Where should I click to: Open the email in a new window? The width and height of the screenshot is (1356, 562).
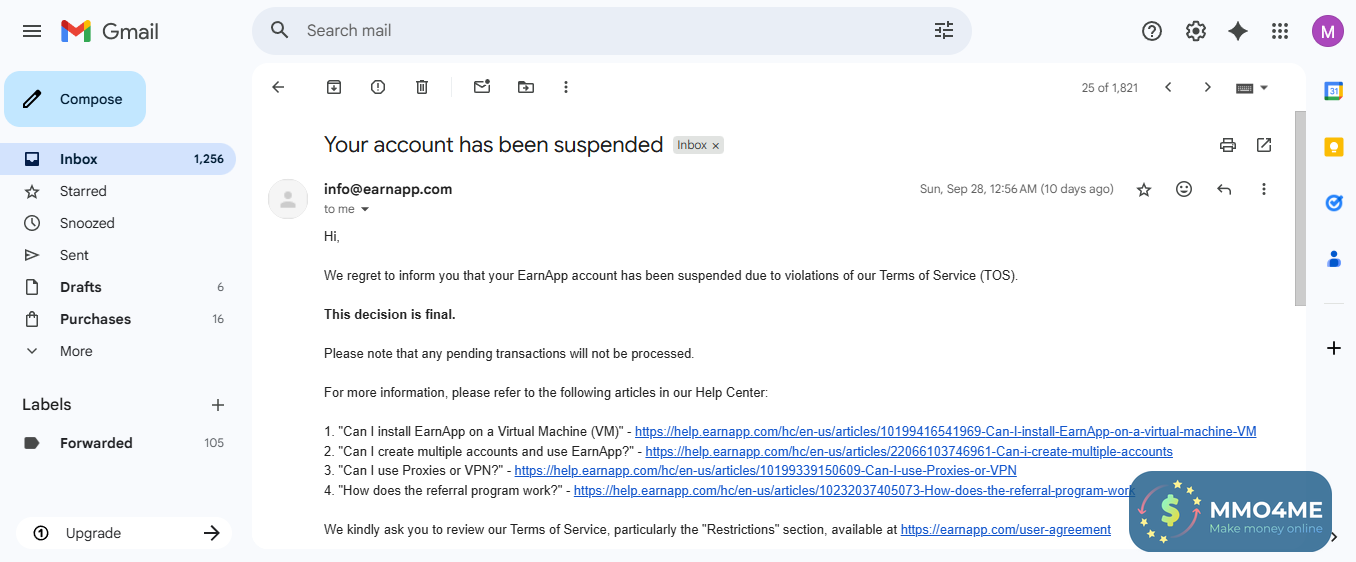(1264, 145)
